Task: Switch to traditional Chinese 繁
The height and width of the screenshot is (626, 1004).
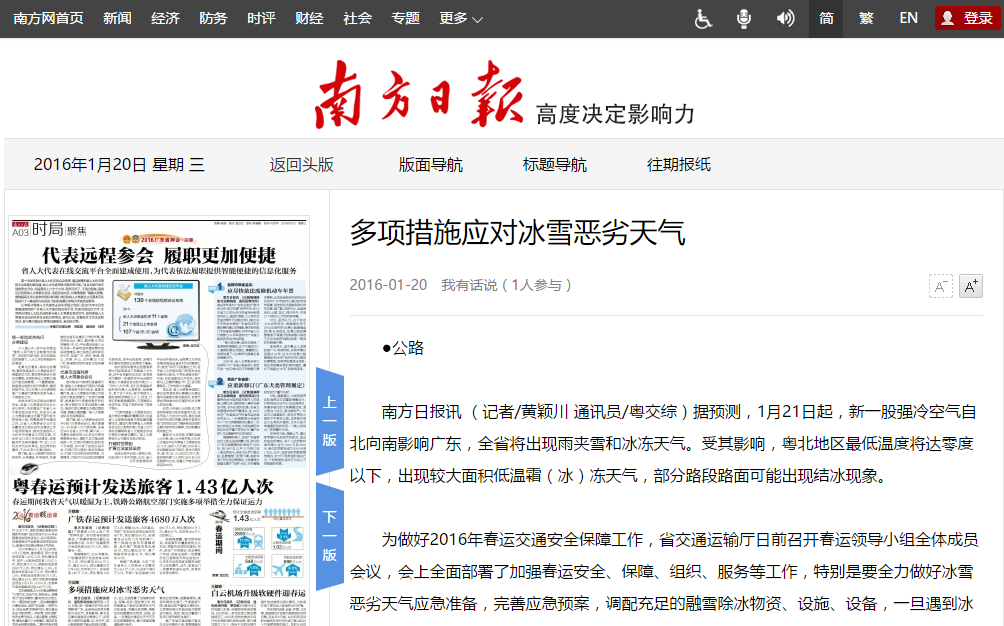Action: click(866, 19)
